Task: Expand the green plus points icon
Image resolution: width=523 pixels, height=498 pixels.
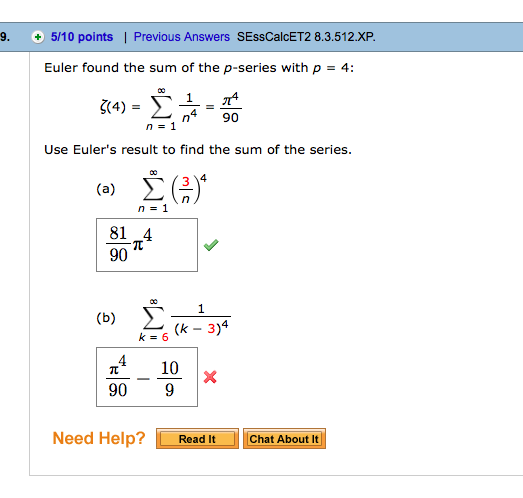Action: pos(38,37)
